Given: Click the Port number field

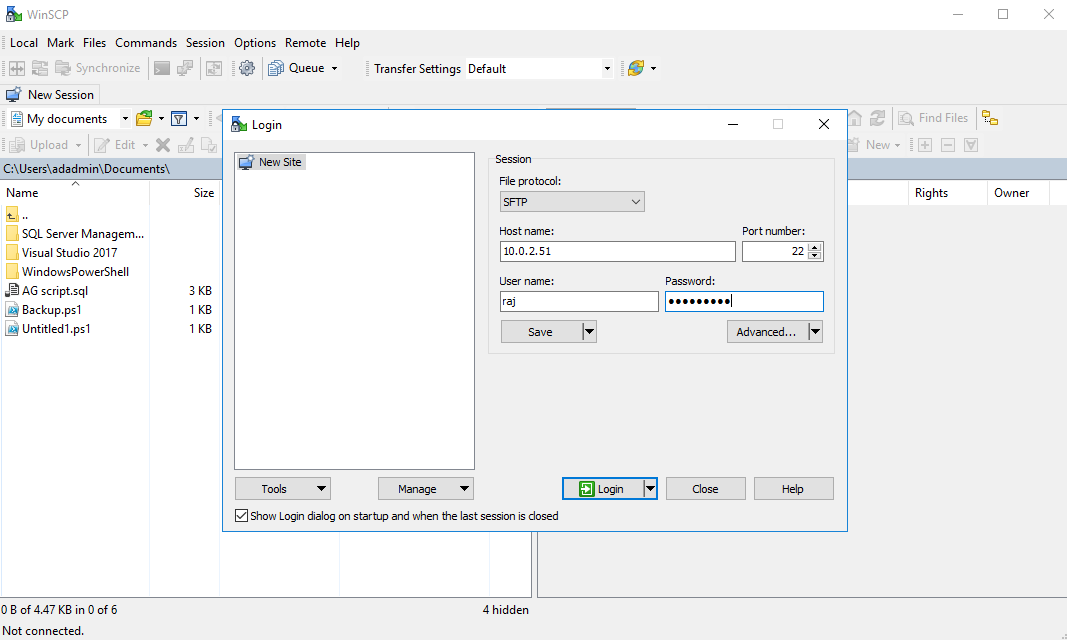Looking at the screenshot, I should coord(774,251).
